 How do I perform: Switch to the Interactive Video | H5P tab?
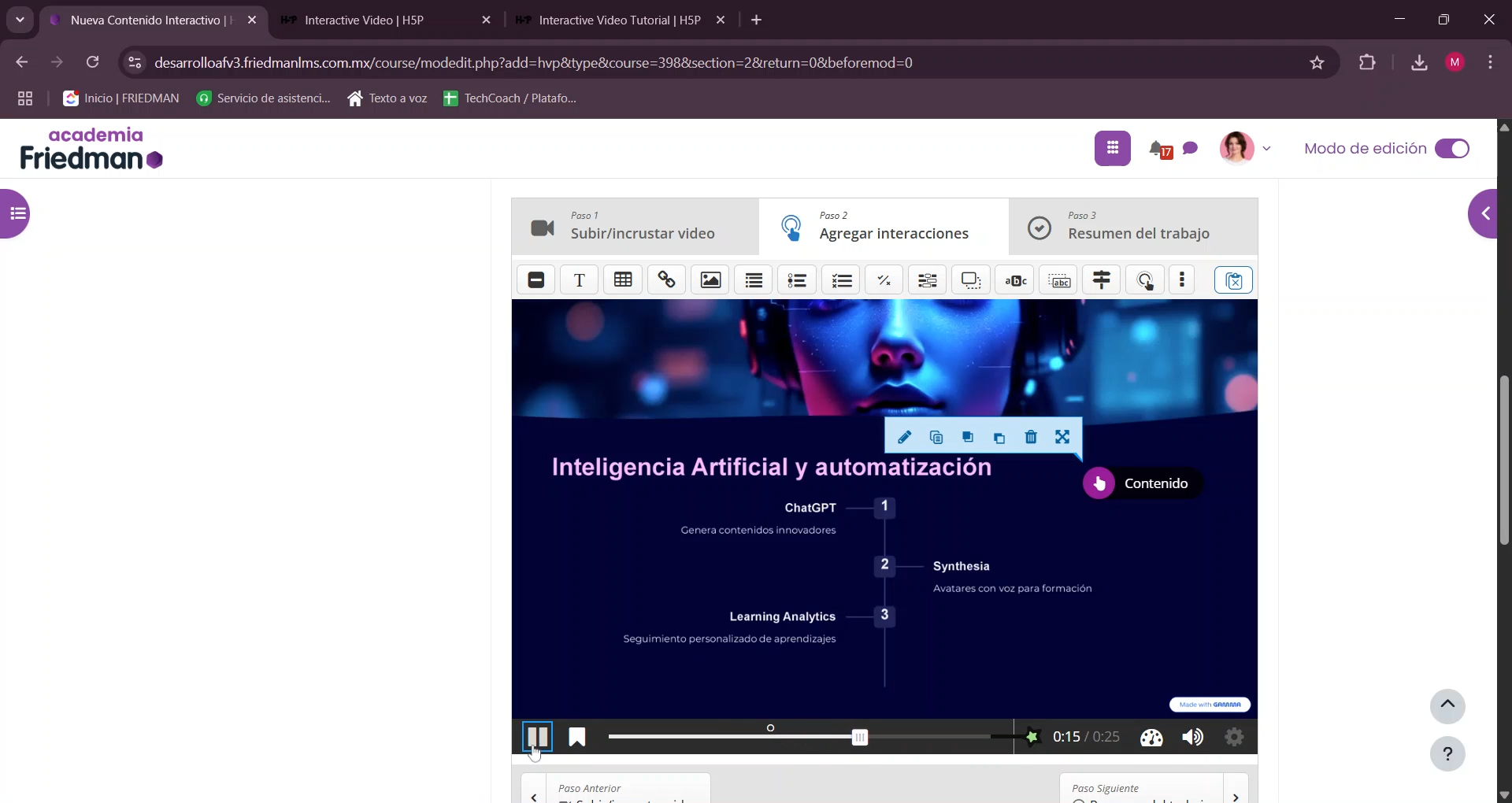coord(387,20)
